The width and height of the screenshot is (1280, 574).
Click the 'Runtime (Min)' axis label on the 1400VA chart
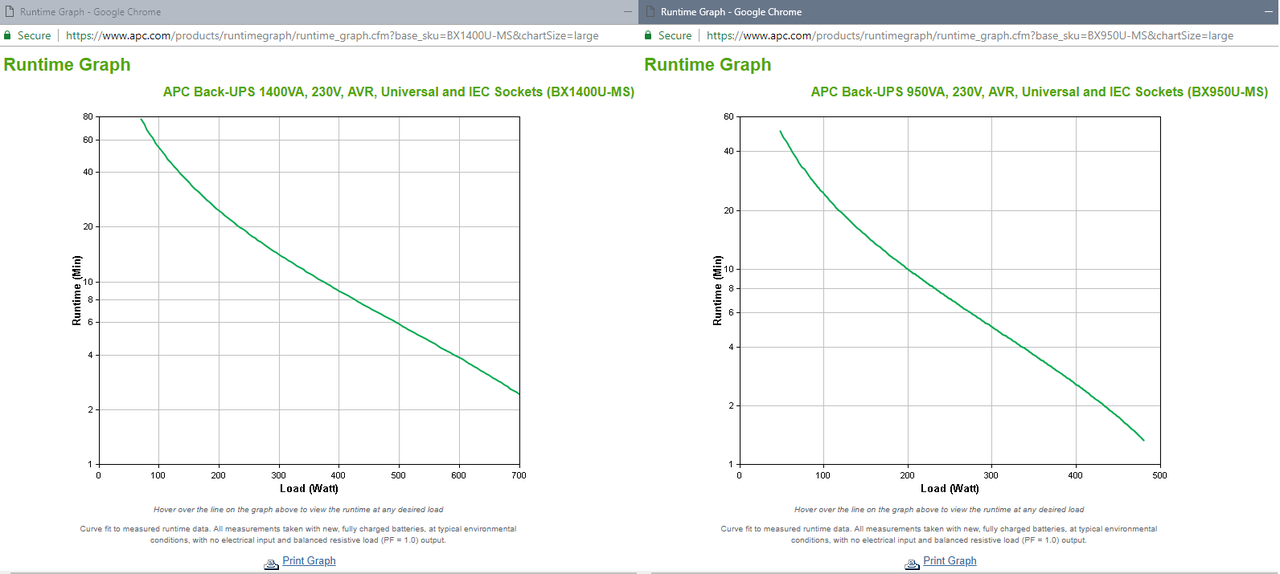pyautogui.click(x=77, y=290)
